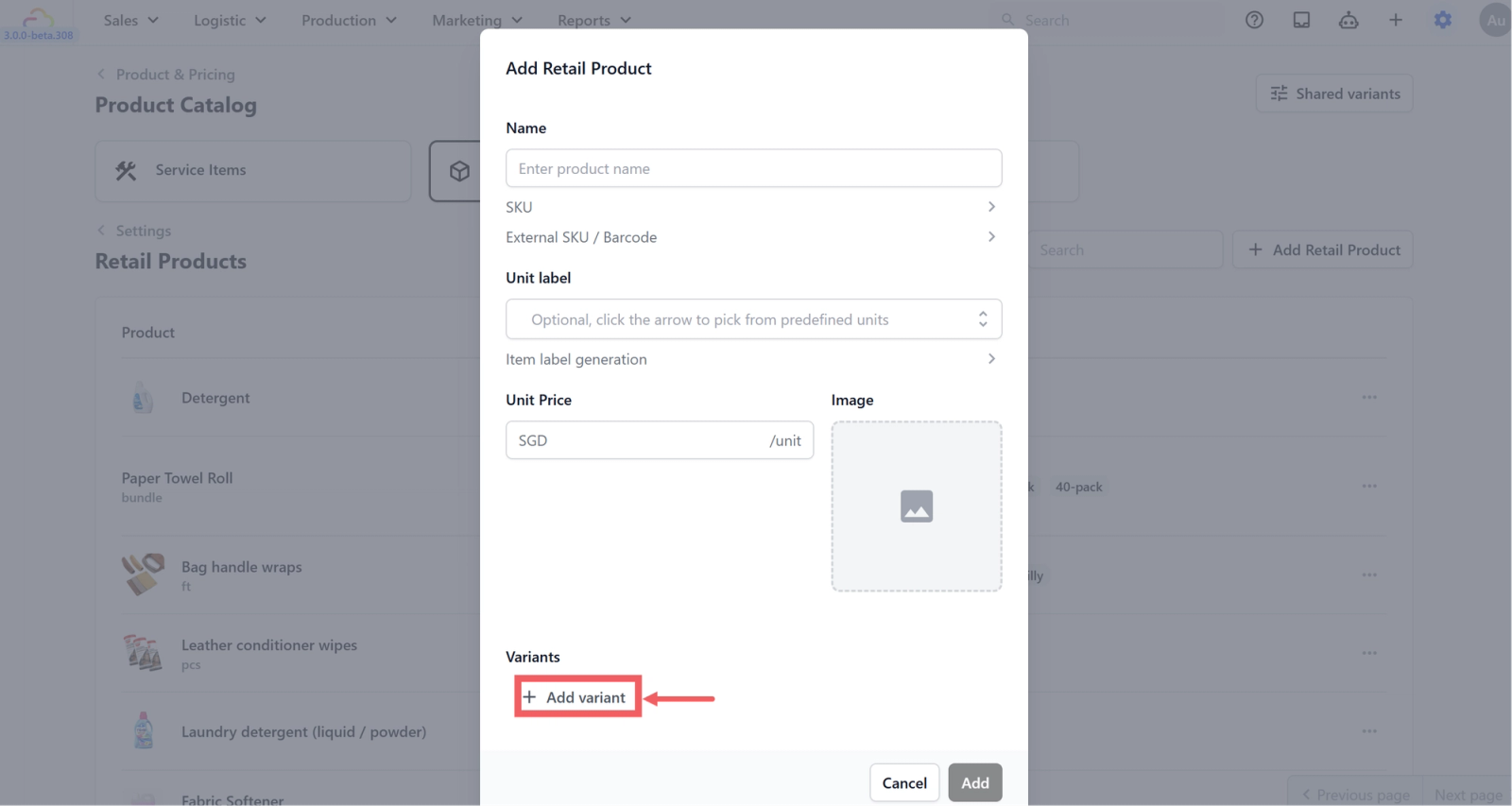Viewport: 1512px width, 806px height.
Task: Expand Item label generation section
Action: tap(753, 359)
